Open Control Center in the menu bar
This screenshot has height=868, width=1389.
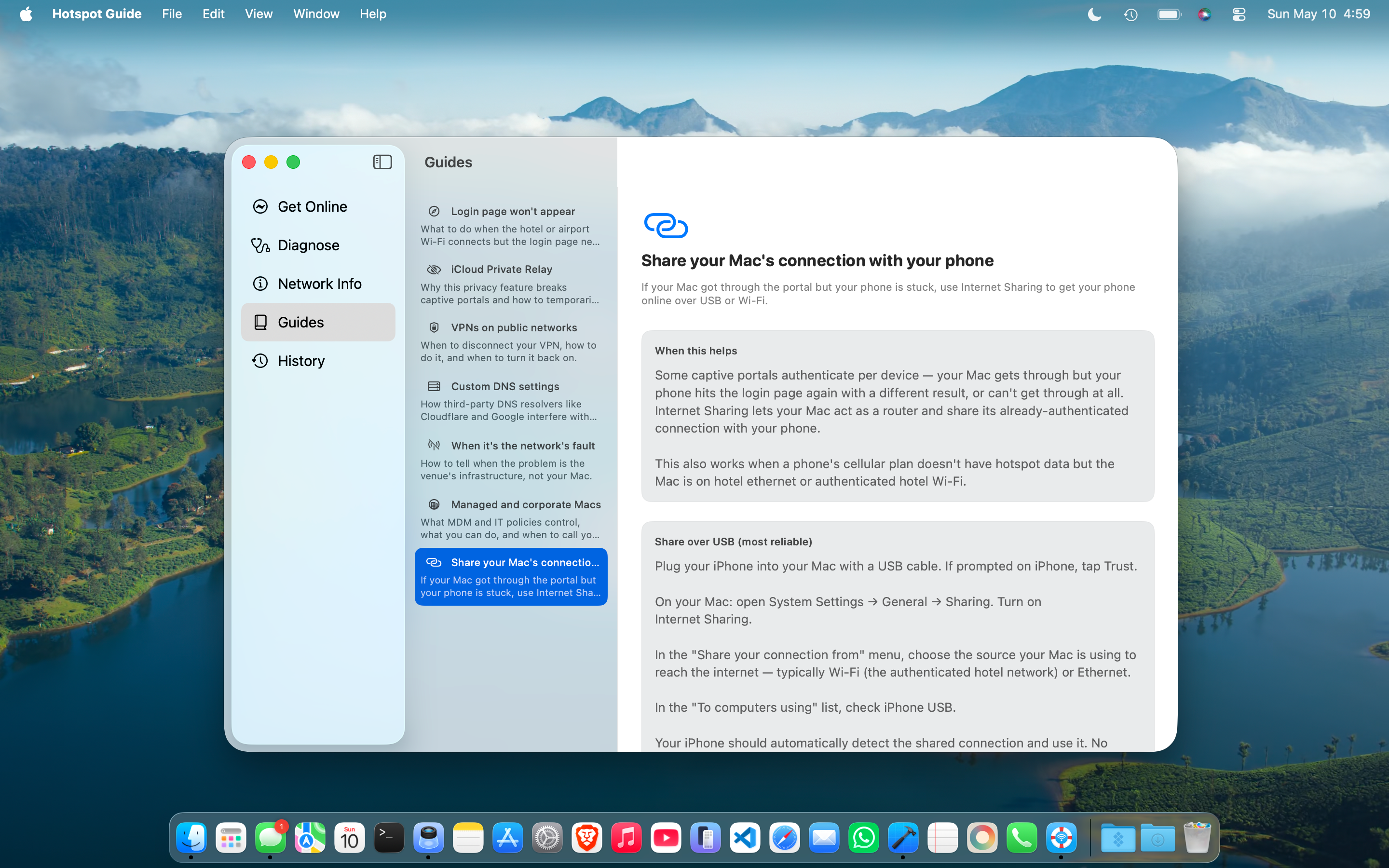[1239, 14]
